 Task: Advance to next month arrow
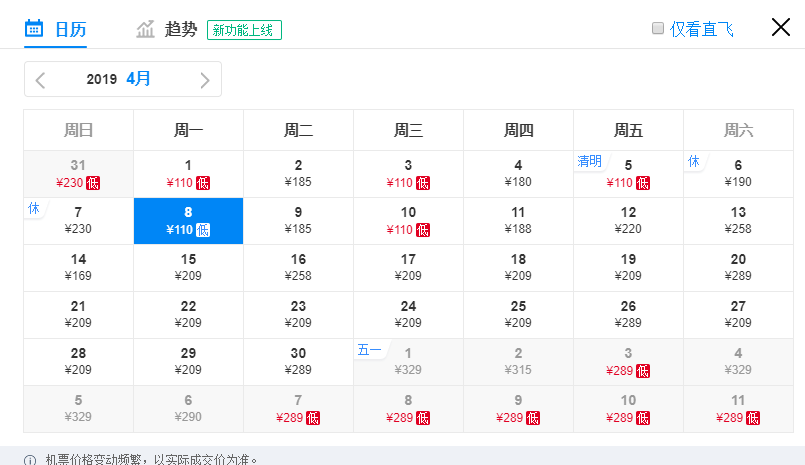coord(205,80)
